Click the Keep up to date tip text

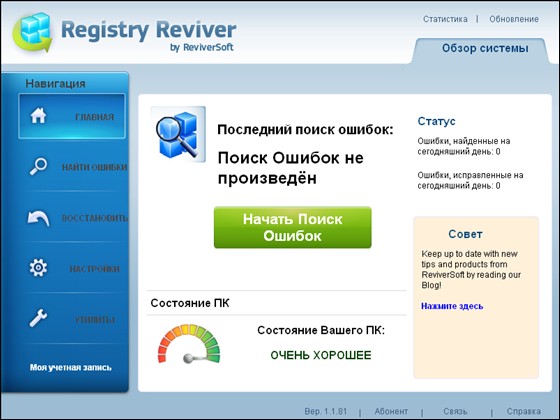coord(471,269)
